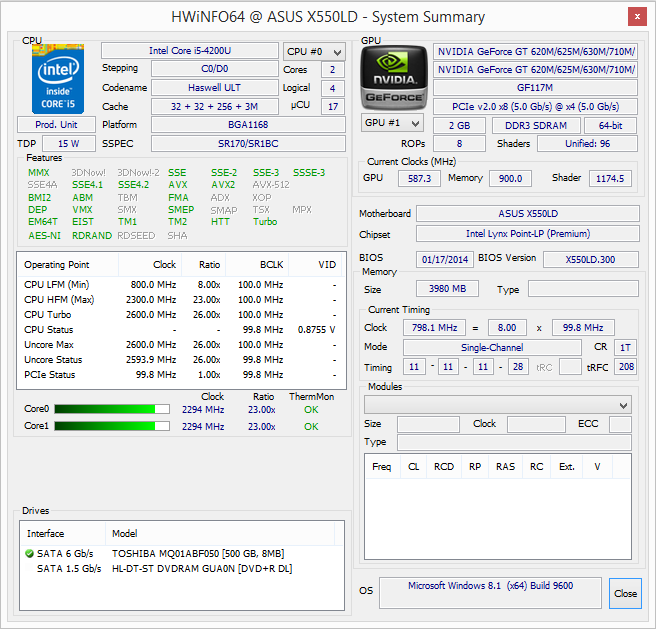Click the Memory clock 900.0 value

pos(510,179)
